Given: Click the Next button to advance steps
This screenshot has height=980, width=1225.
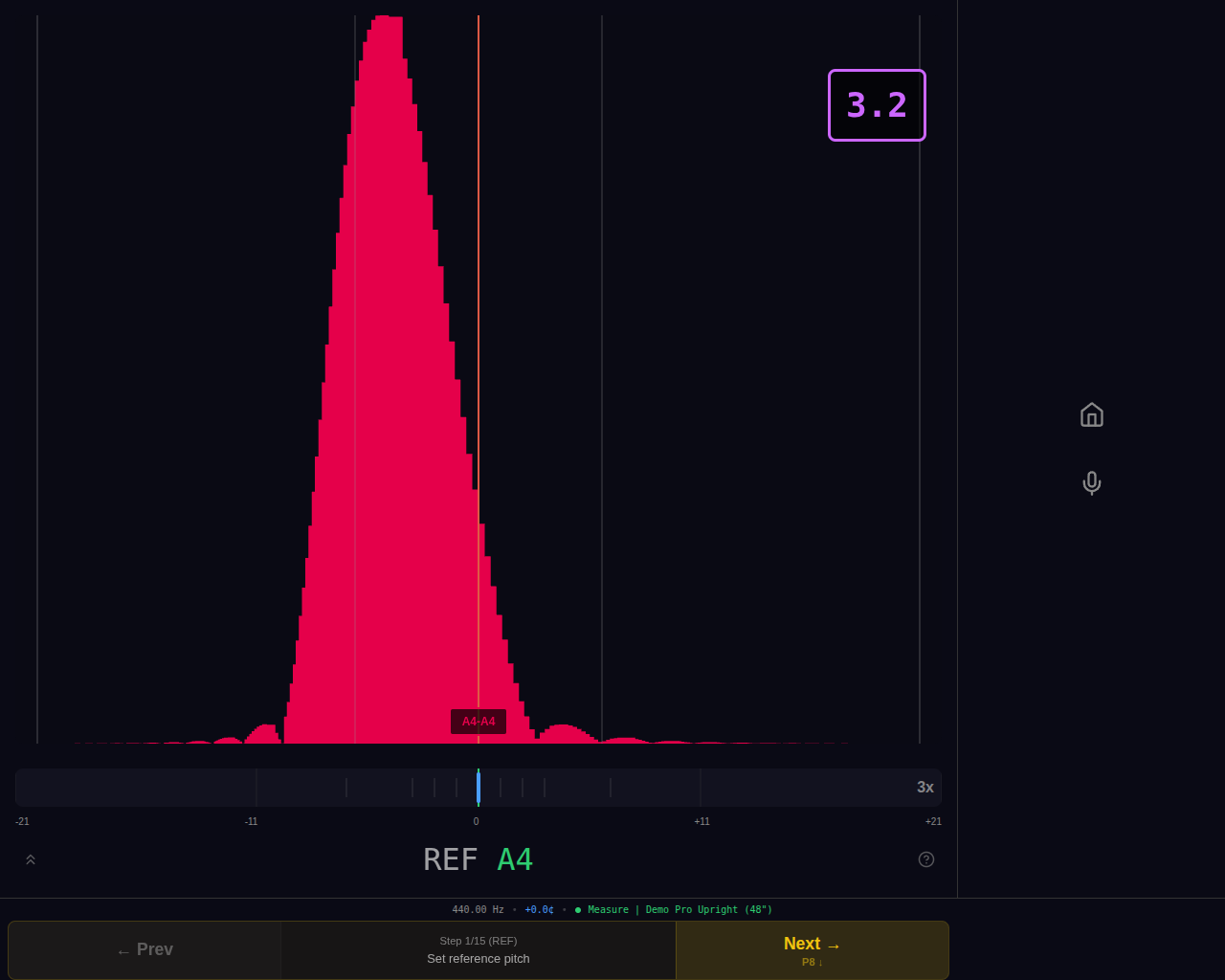Looking at the screenshot, I should pyautogui.click(x=812, y=944).
